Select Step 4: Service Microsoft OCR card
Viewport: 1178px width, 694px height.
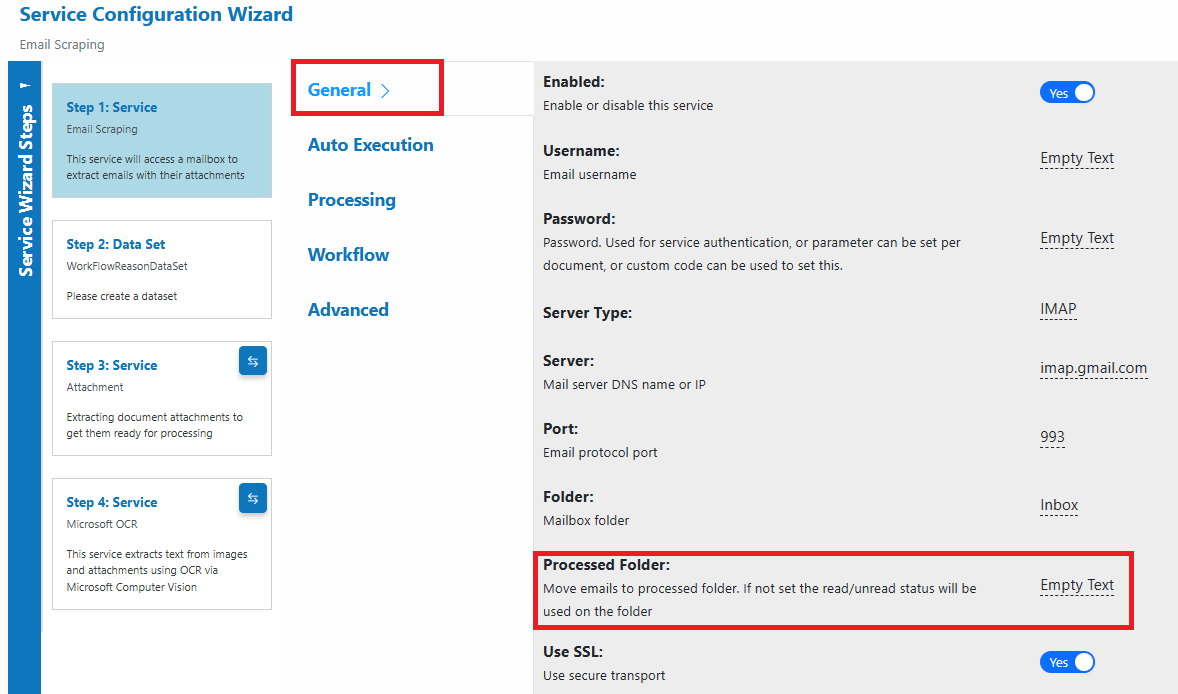(x=162, y=544)
